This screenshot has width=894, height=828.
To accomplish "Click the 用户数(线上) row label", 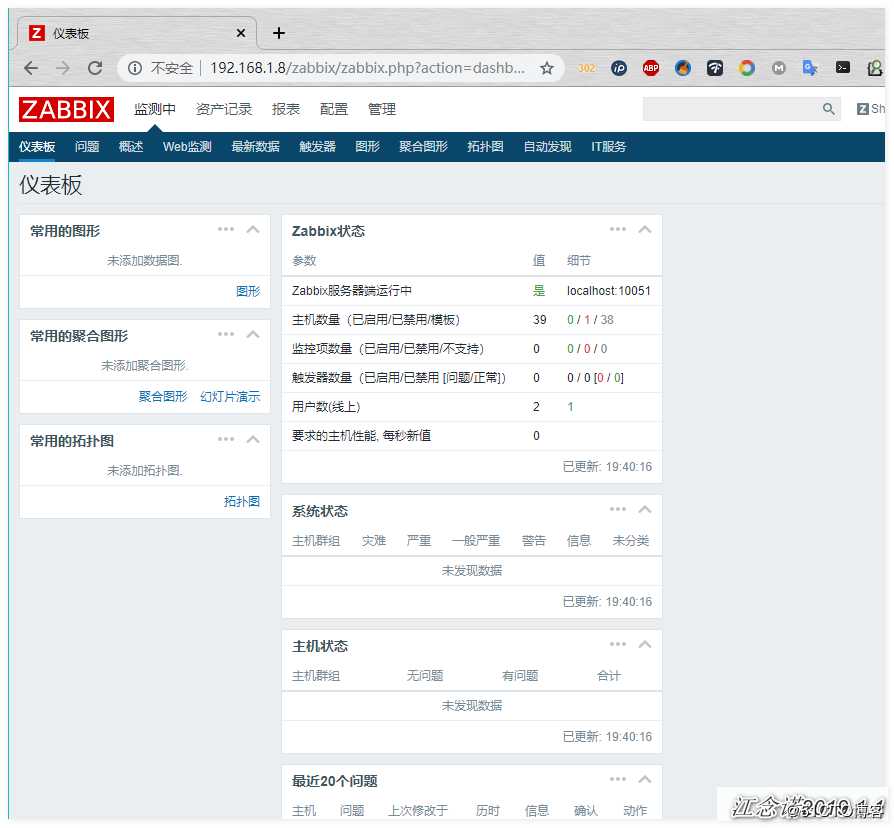I will [326, 407].
